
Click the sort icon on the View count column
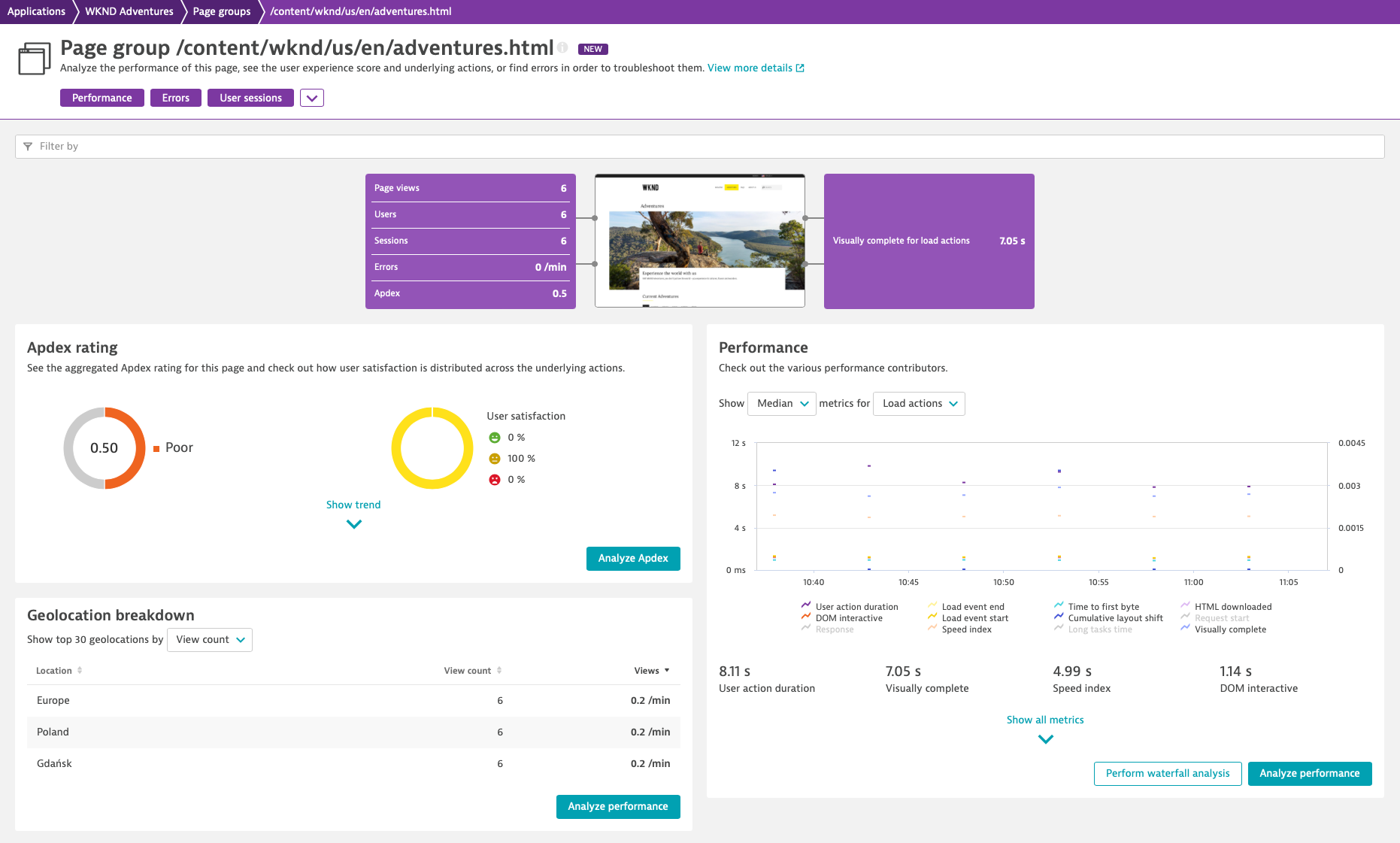point(498,670)
